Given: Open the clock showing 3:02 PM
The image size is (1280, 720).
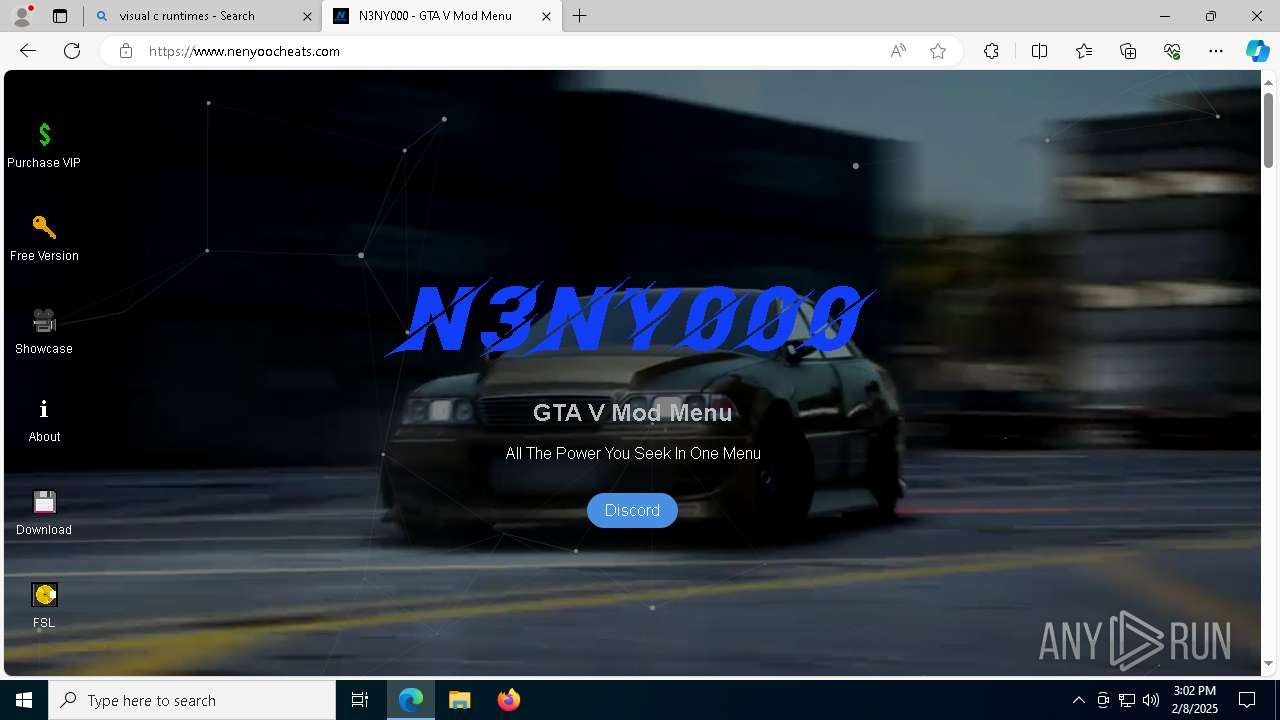Looking at the screenshot, I should [1195, 700].
